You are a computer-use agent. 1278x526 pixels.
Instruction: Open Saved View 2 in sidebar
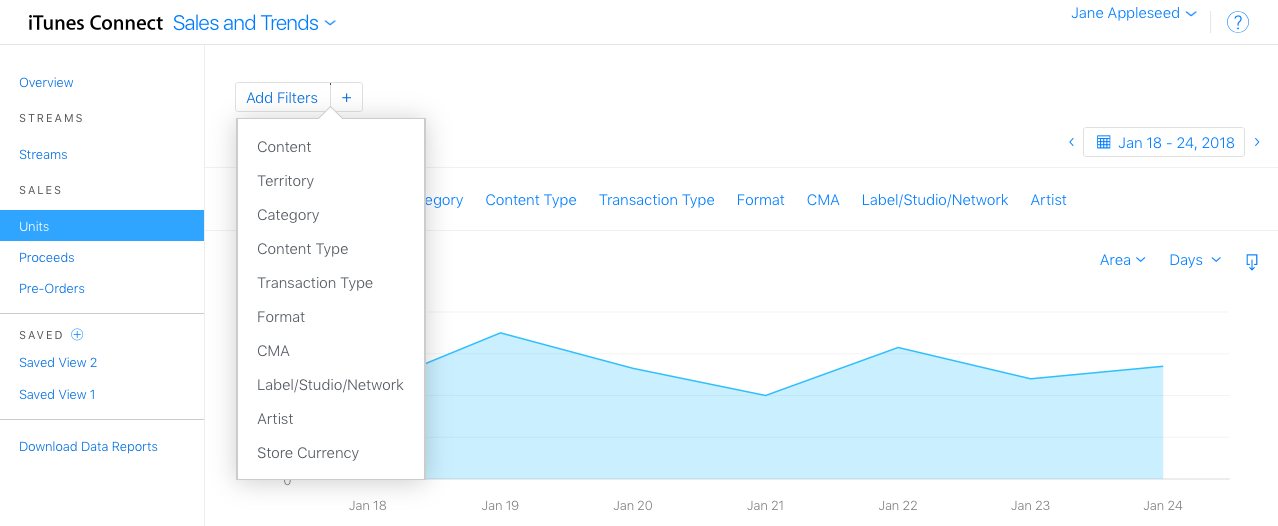(x=58, y=363)
